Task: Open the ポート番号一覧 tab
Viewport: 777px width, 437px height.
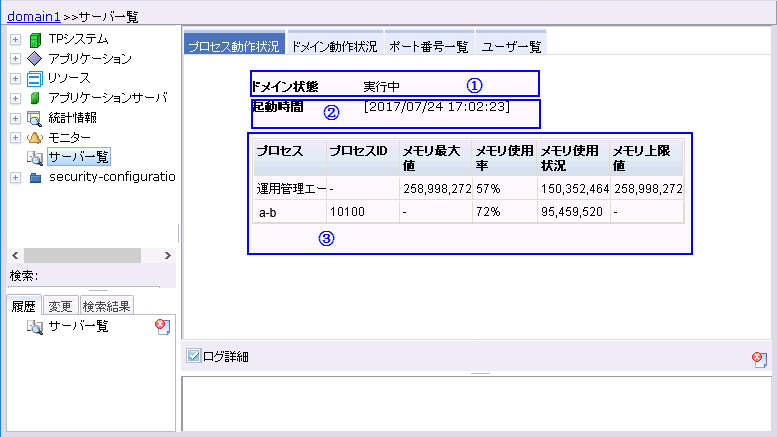Action: point(428,46)
